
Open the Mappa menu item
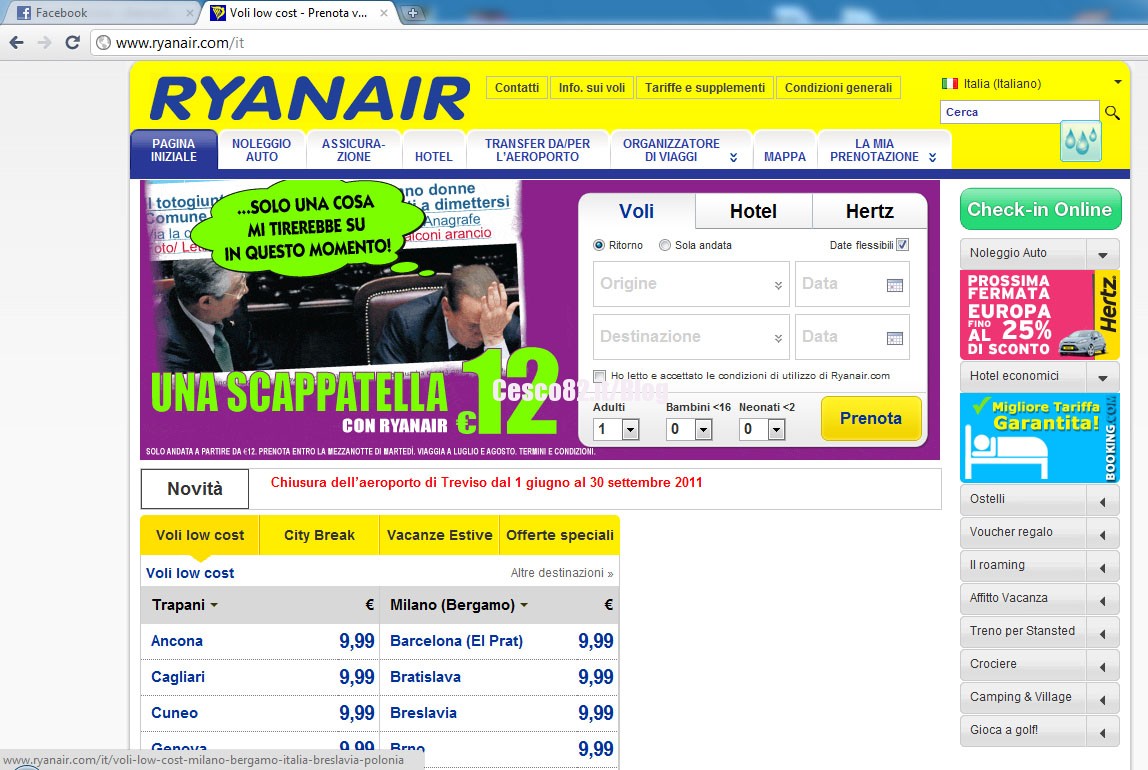pos(785,150)
